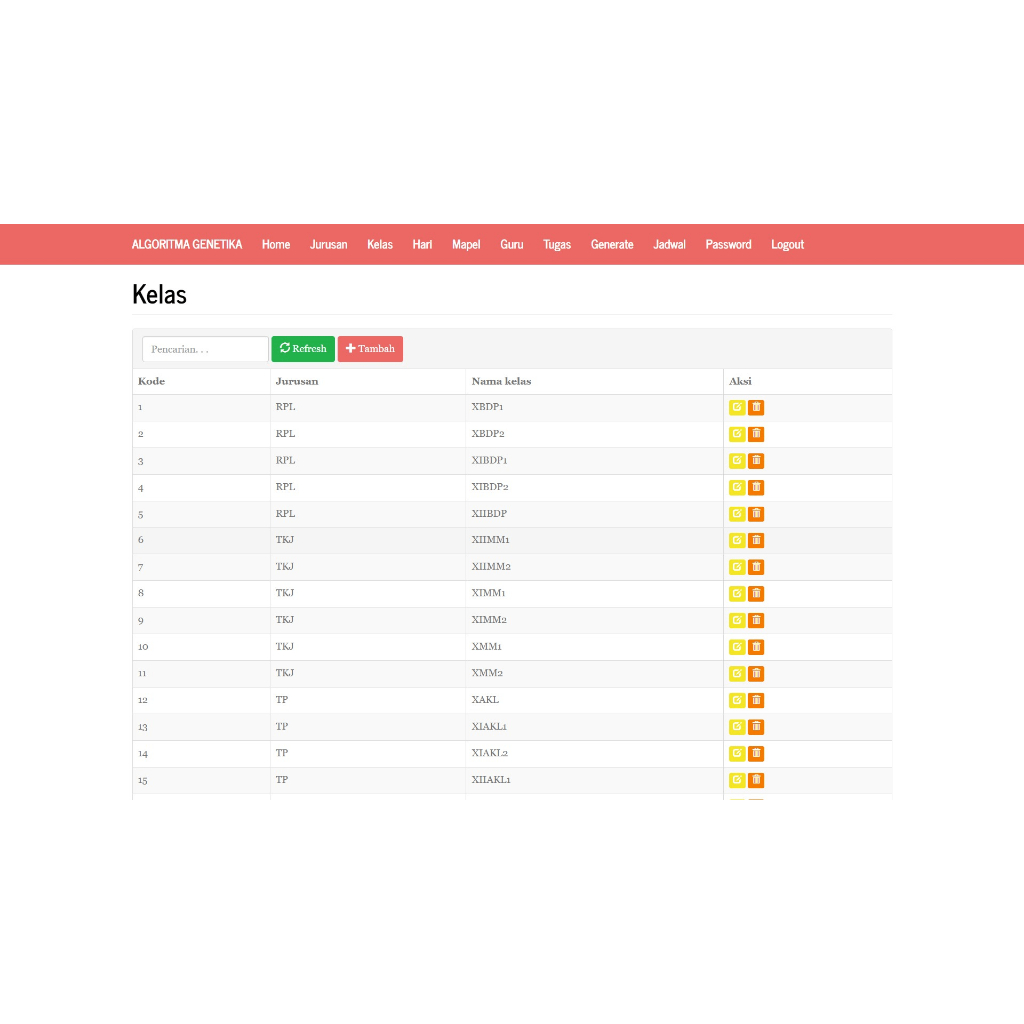The width and height of the screenshot is (1024, 1024).
Task: Delete the XIIBDP class row
Action: tap(756, 514)
